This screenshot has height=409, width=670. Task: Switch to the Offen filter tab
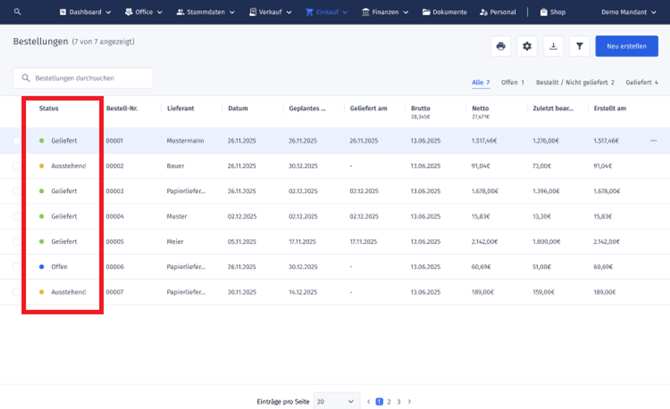[x=512, y=82]
